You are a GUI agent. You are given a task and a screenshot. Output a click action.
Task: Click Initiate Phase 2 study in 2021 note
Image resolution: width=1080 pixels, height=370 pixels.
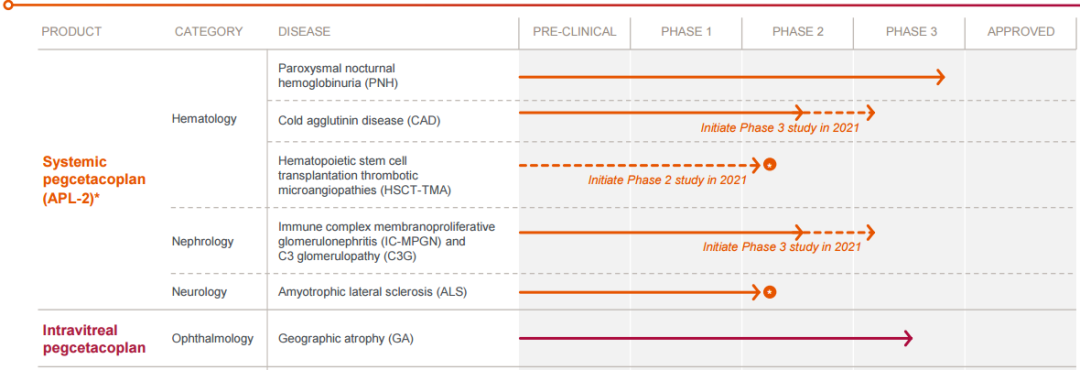pyautogui.click(x=667, y=181)
